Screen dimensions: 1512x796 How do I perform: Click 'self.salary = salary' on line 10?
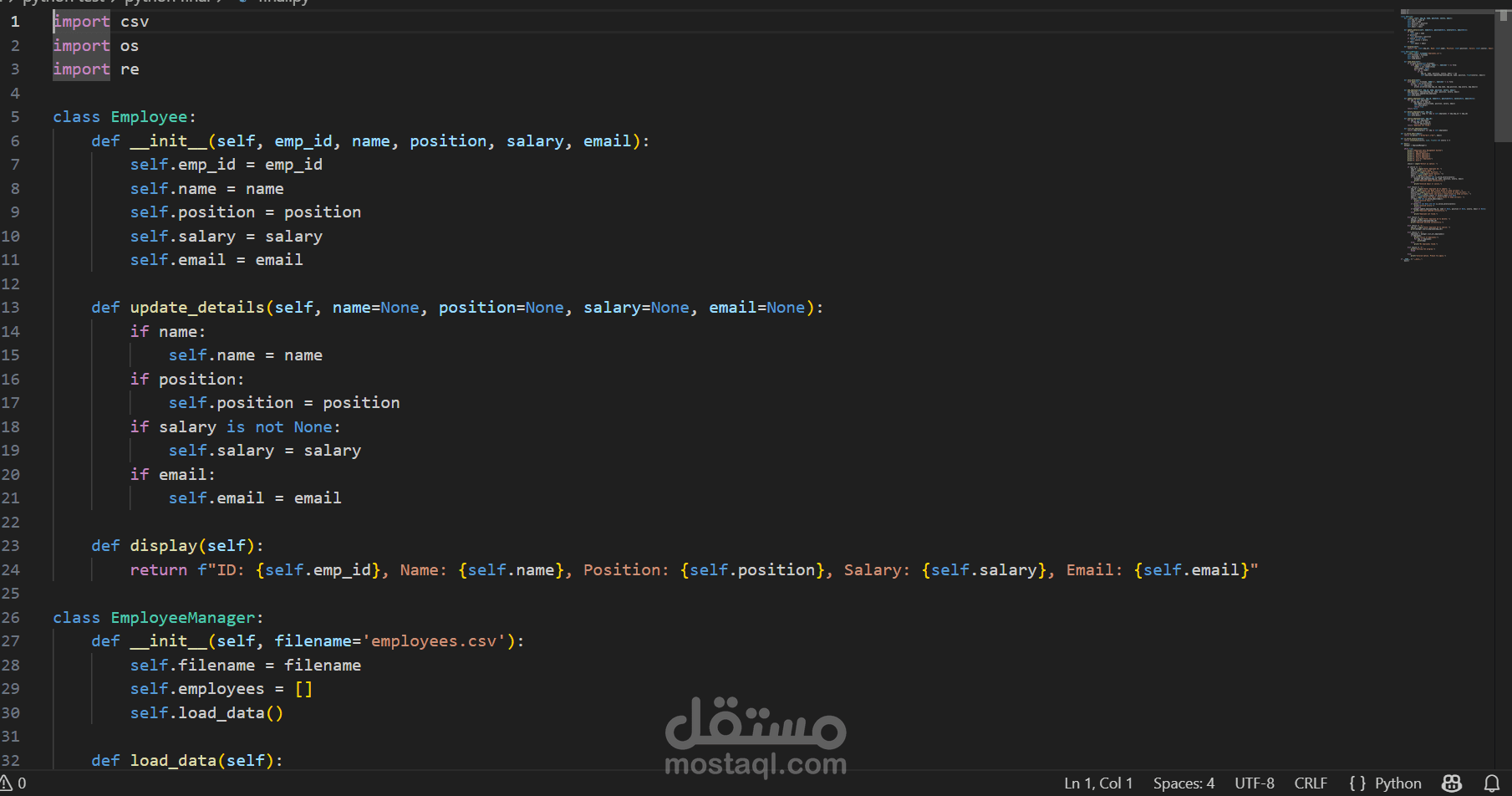tap(227, 237)
